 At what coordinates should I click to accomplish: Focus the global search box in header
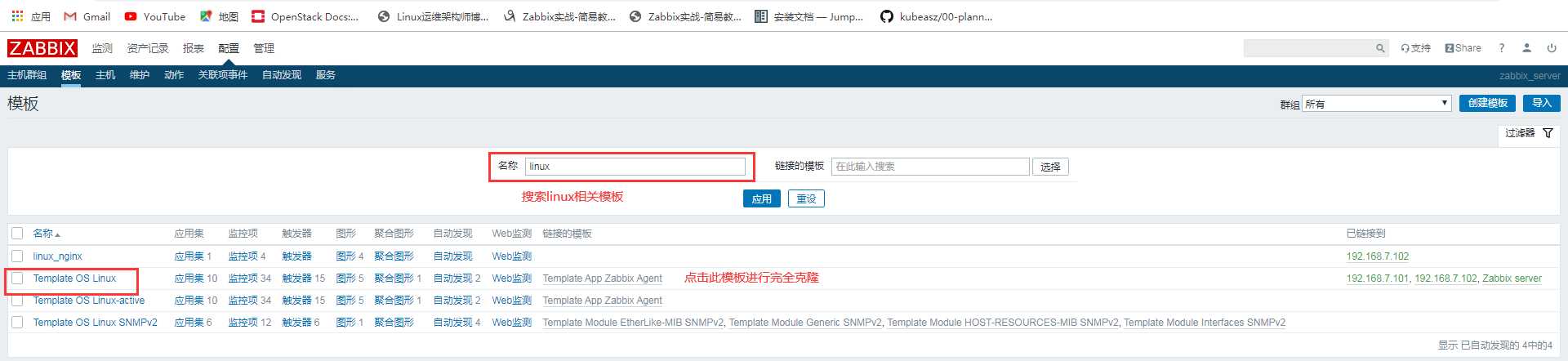(1309, 48)
